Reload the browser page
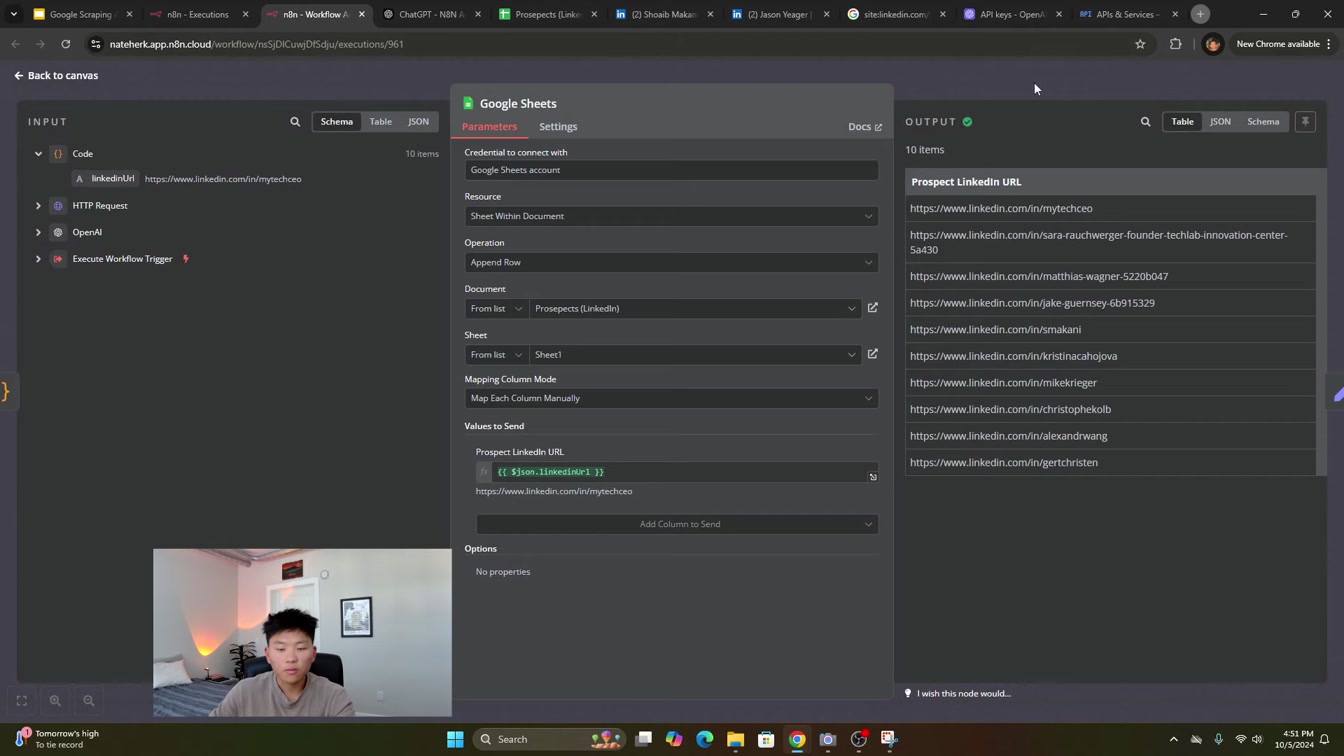Screen dimensions: 1344x756 (x=66, y=44)
